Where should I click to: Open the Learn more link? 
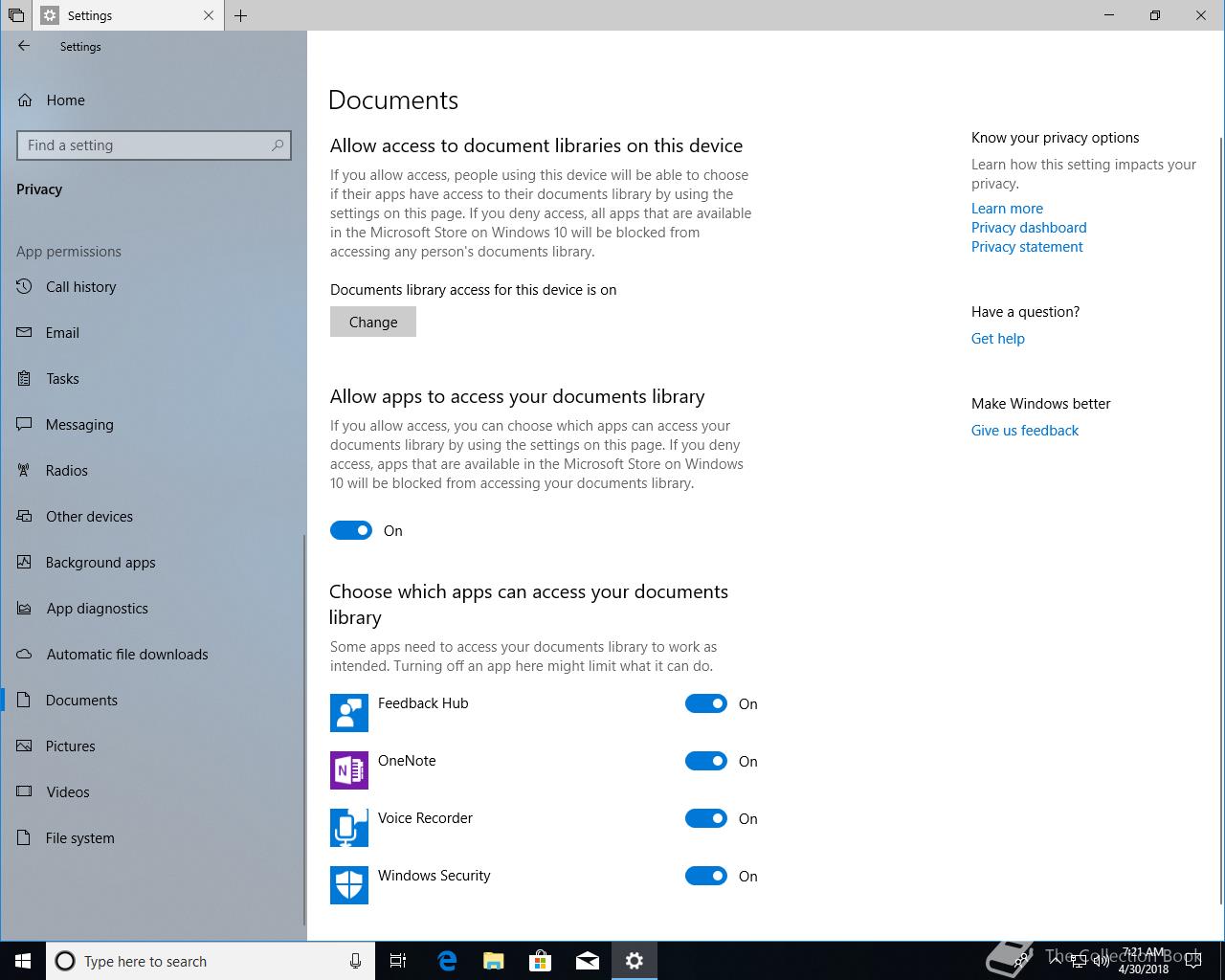[x=1007, y=208]
